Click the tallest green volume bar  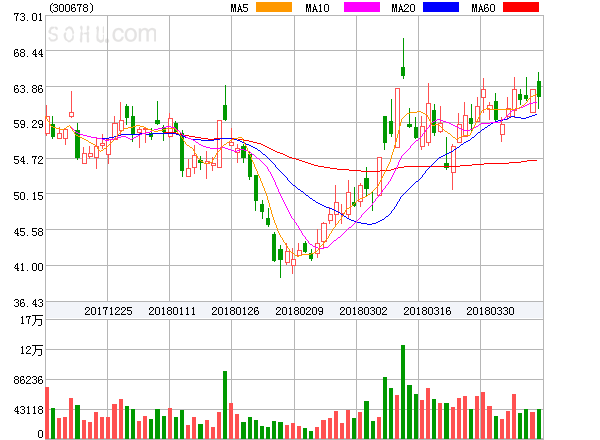(403, 392)
